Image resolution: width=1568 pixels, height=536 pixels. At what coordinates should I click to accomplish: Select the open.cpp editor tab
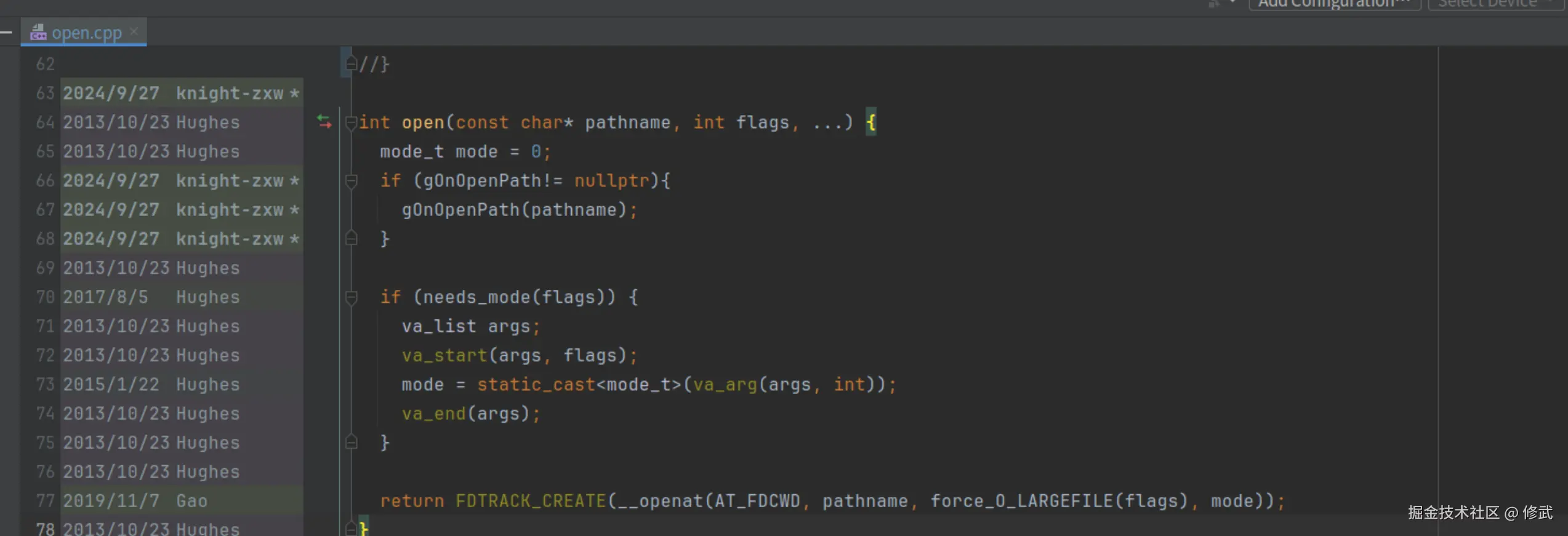[x=84, y=32]
